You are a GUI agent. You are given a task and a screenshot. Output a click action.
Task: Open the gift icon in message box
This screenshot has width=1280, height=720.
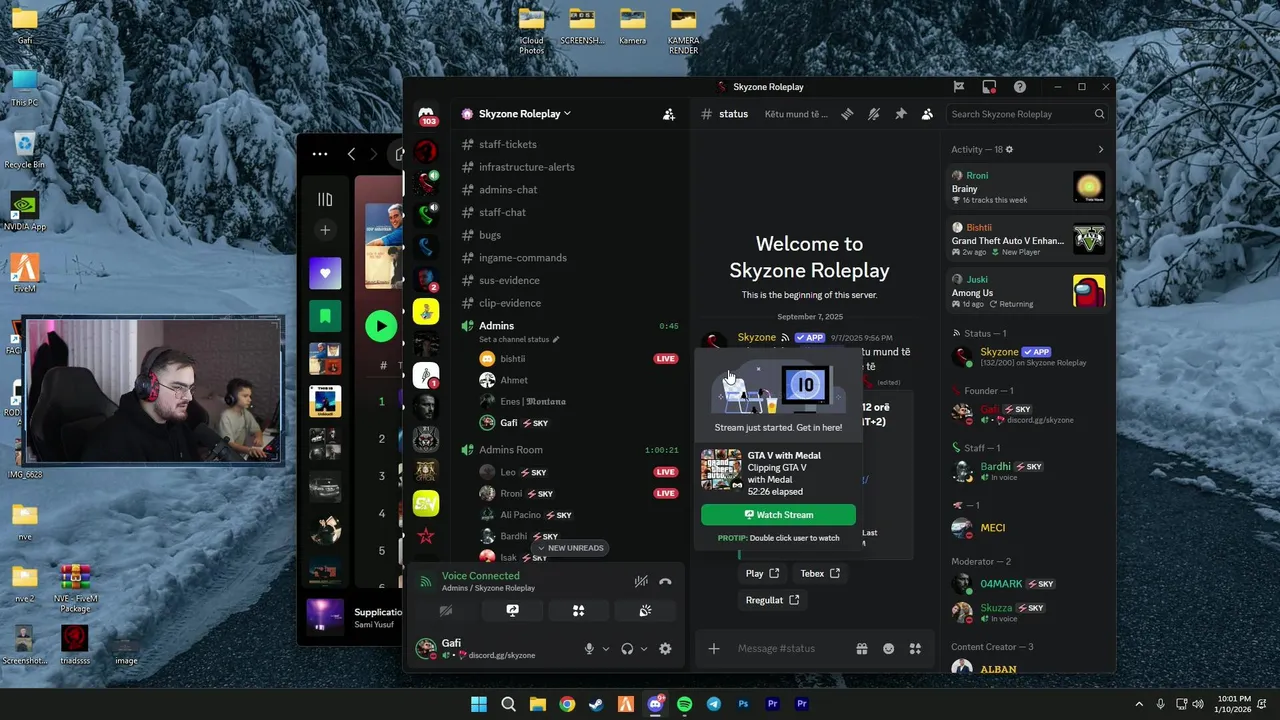coord(862,649)
